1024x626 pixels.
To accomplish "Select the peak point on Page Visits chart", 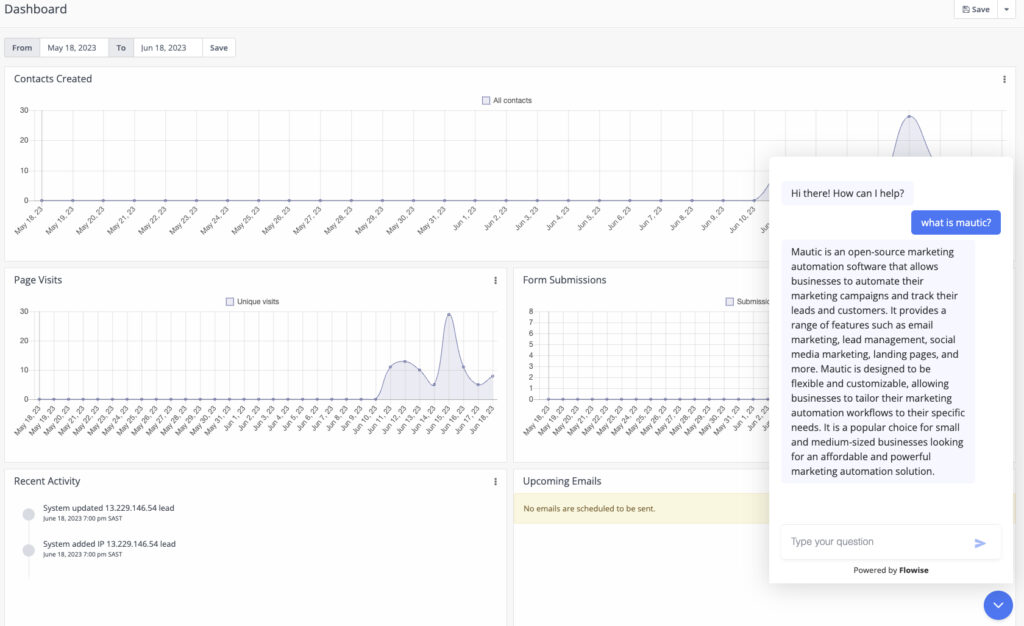I will pos(449,315).
